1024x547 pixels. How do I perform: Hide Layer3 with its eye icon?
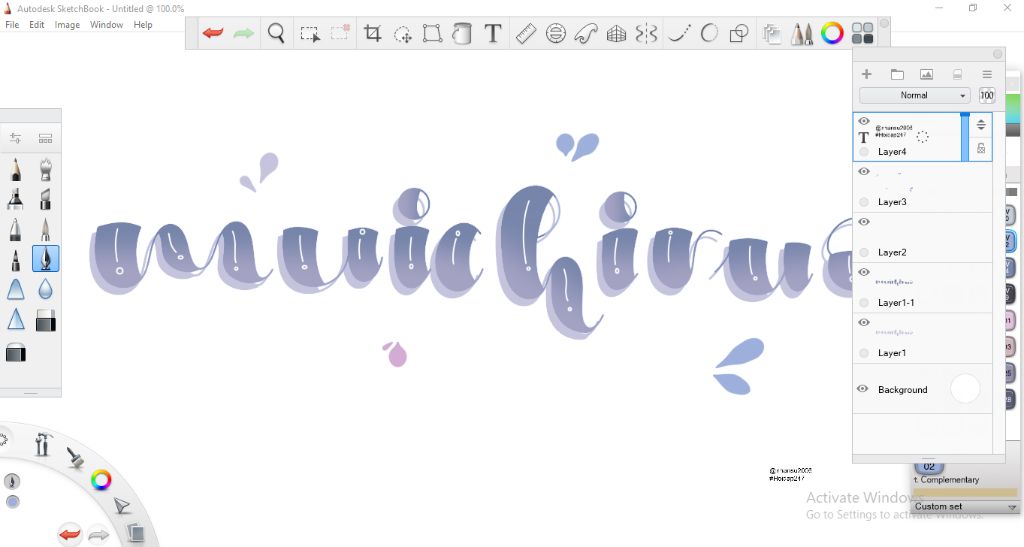click(863, 171)
